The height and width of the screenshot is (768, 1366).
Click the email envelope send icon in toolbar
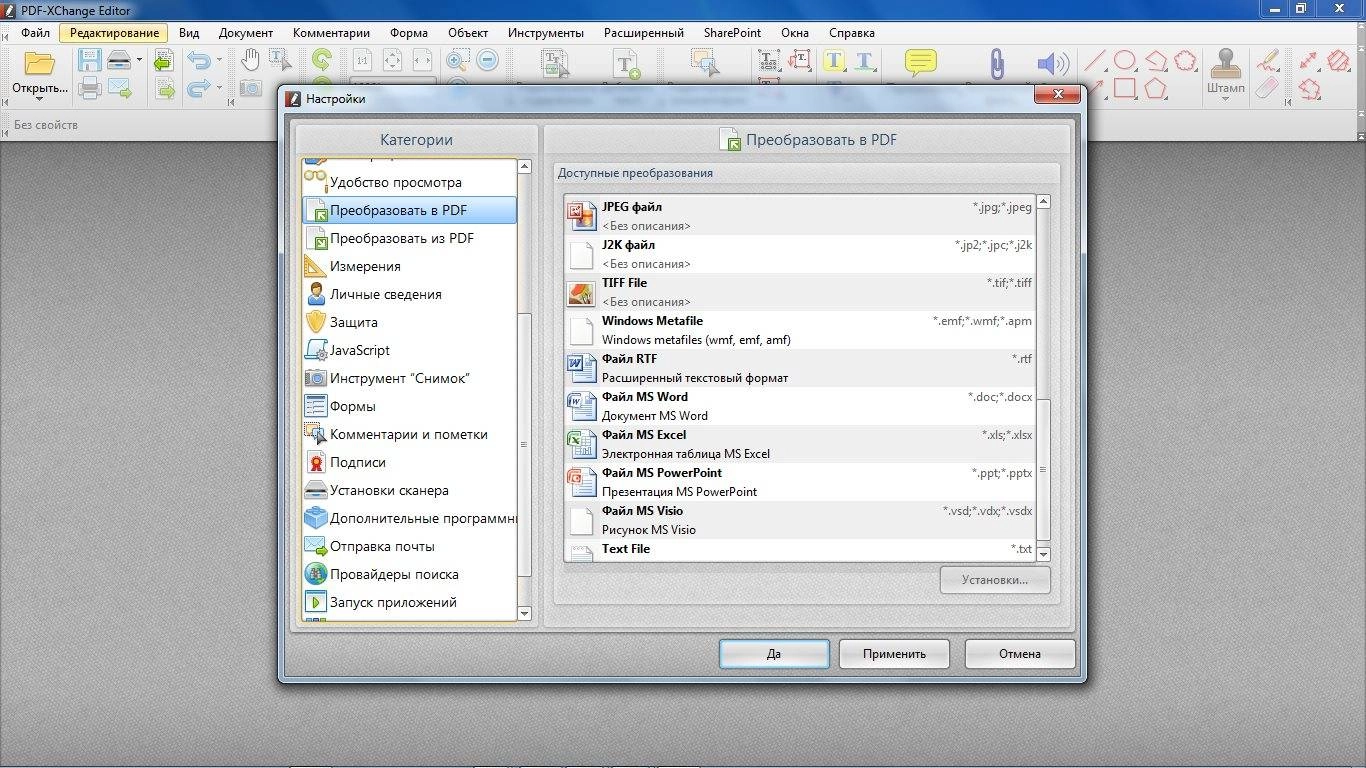point(120,88)
